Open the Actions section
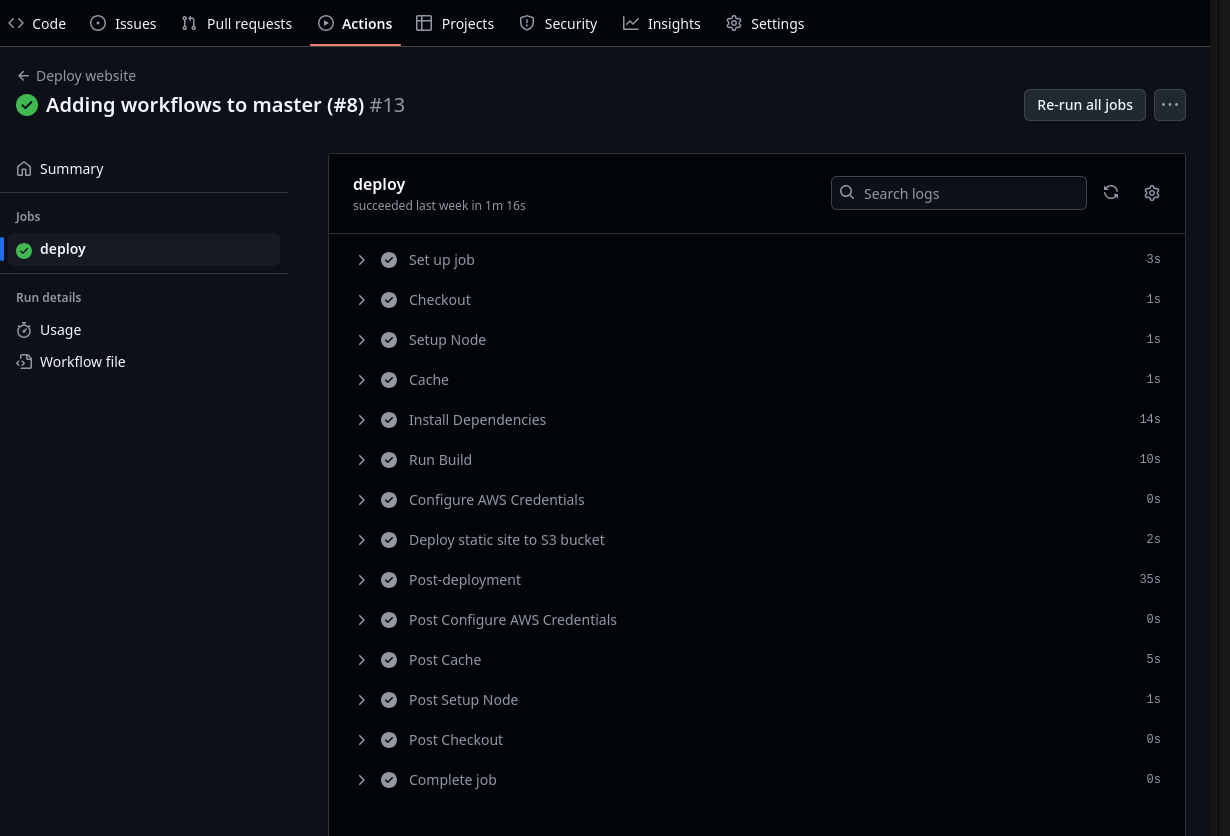 [x=355, y=23]
